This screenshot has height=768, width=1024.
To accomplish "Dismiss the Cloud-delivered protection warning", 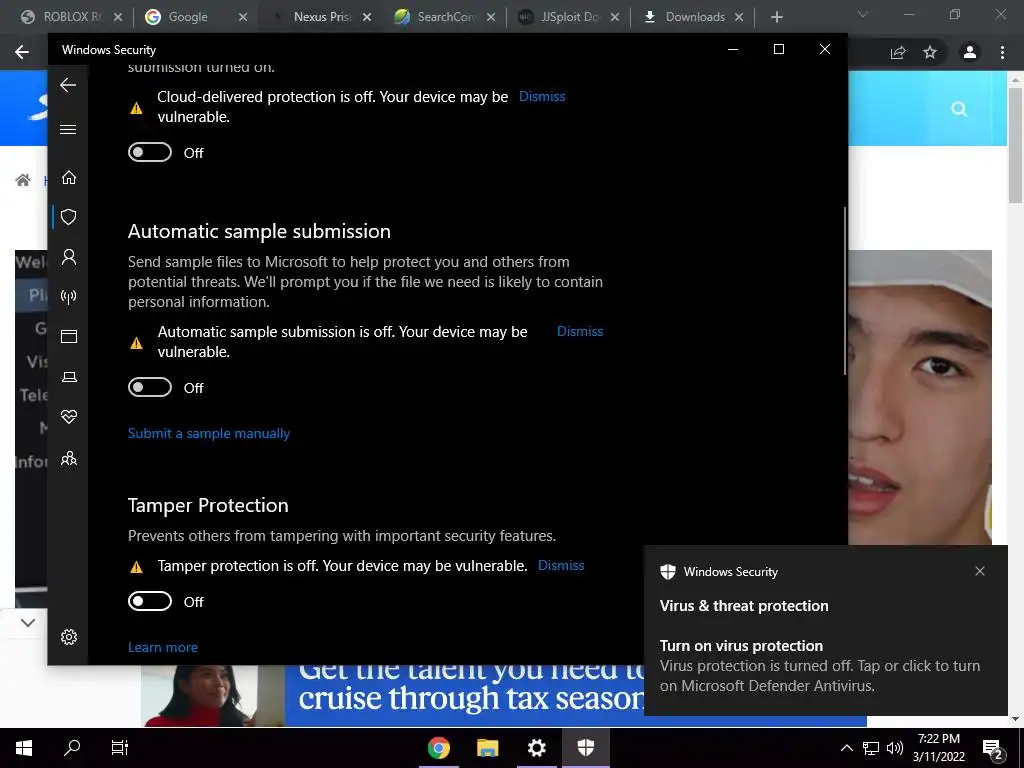I will pos(542,96).
